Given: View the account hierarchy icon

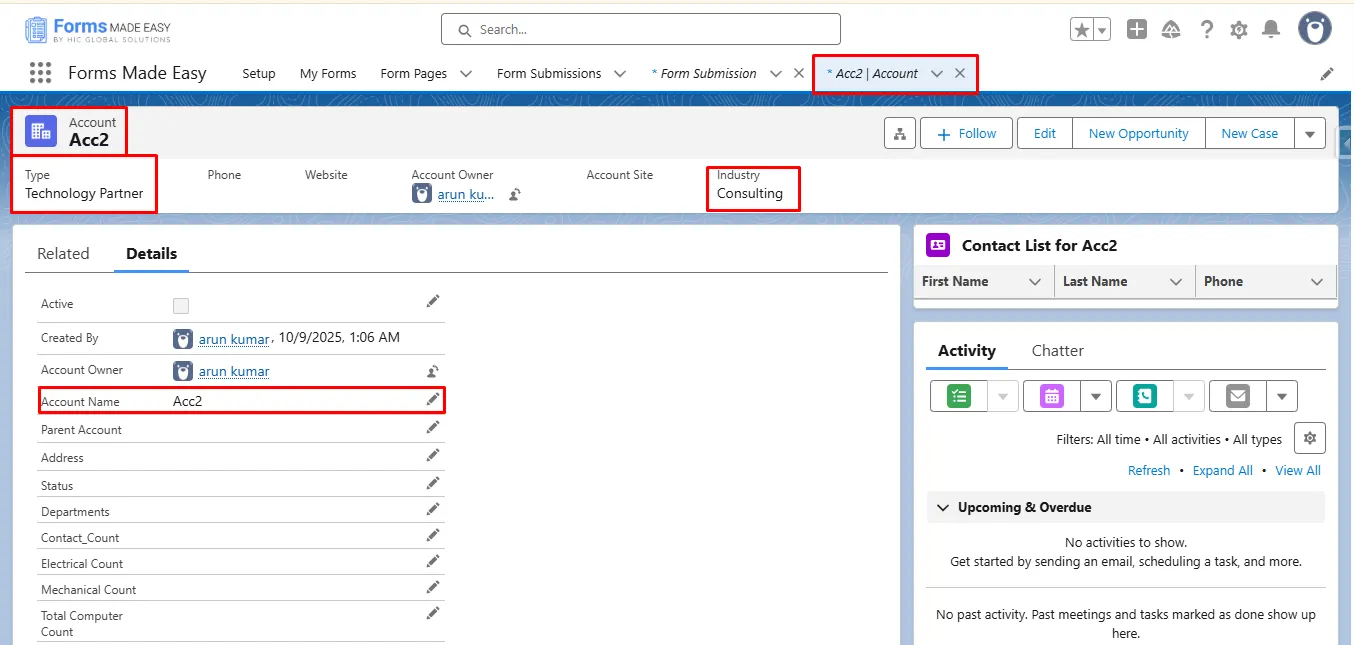Looking at the screenshot, I should tap(900, 134).
